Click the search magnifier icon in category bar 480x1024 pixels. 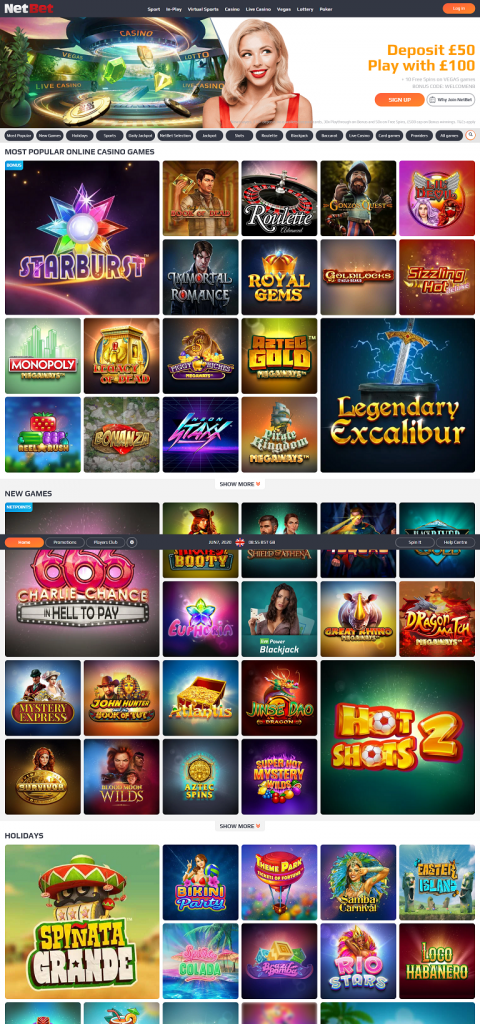(x=470, y=135)
